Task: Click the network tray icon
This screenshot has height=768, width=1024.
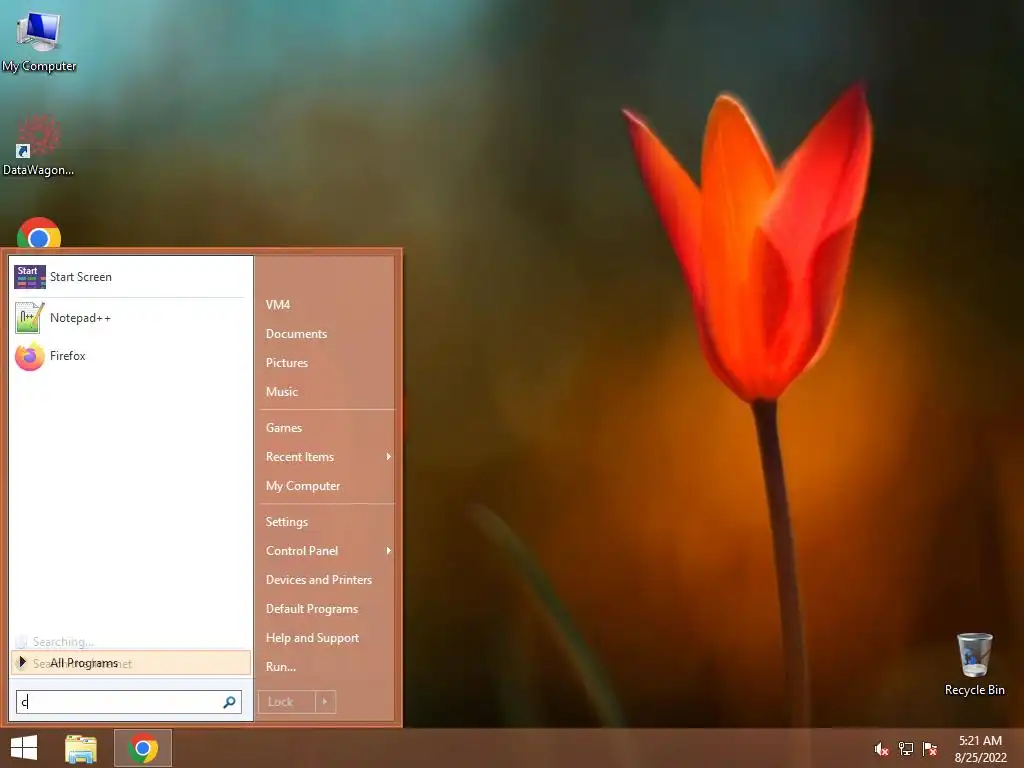Action: pyautogui.click(x=906, y=749)
